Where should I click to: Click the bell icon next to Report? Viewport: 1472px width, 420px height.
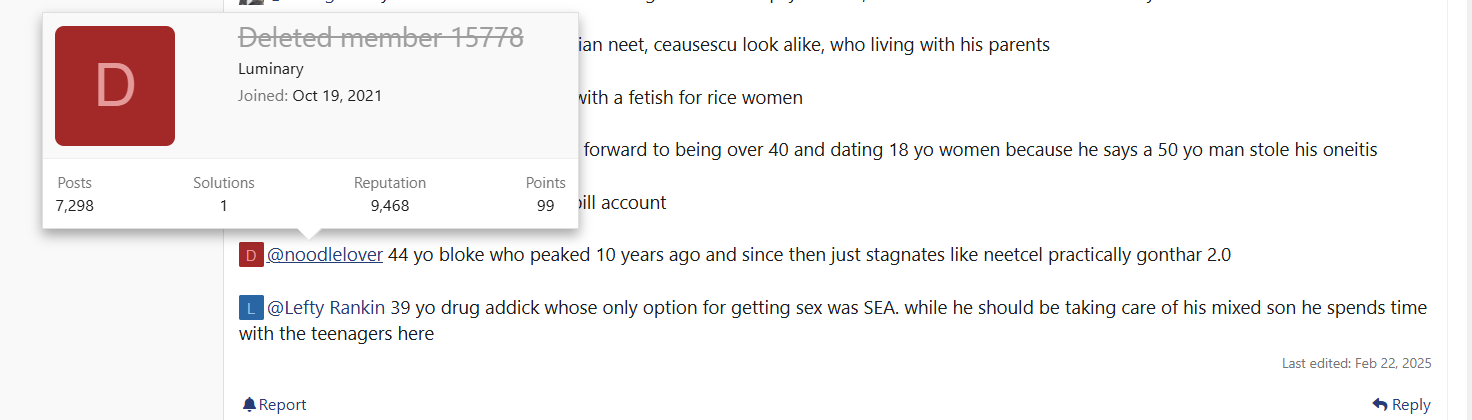click(x=249, y=405)
